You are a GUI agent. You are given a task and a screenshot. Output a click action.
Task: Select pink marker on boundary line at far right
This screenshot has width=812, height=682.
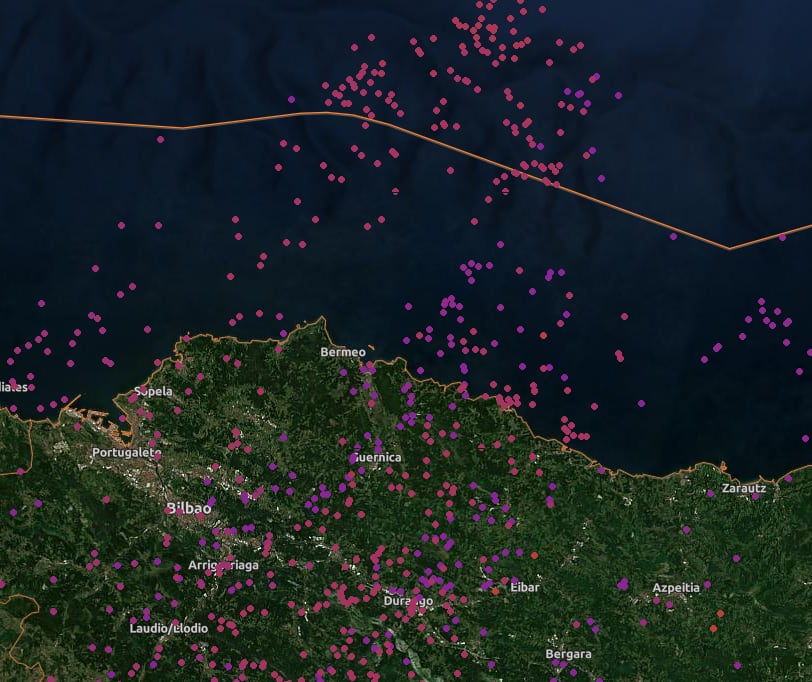pyautogui.click(x=782, y=237)
